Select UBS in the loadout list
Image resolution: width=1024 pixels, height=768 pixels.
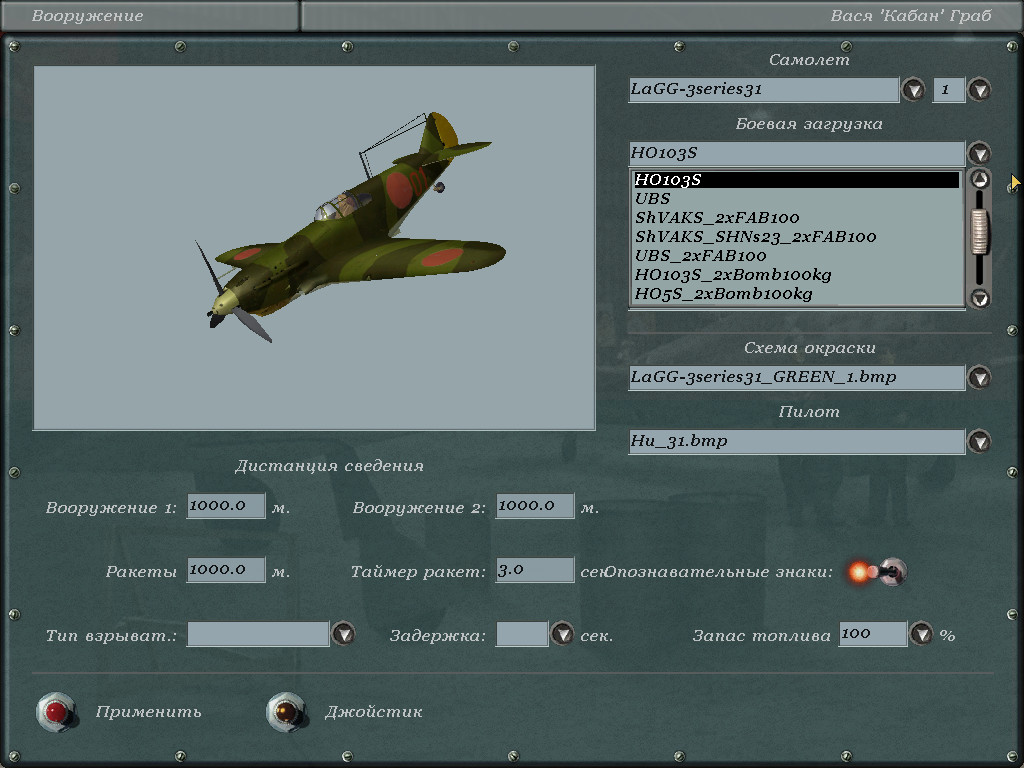796,199
